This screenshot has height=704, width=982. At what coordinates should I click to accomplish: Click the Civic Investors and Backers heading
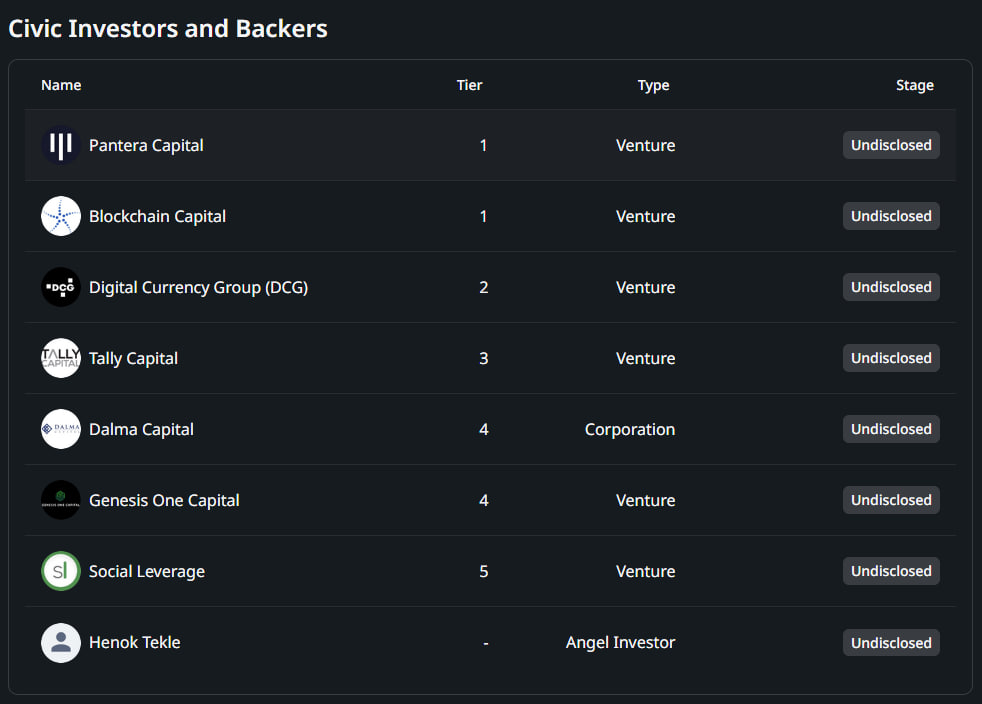click(x=168, y=29)
